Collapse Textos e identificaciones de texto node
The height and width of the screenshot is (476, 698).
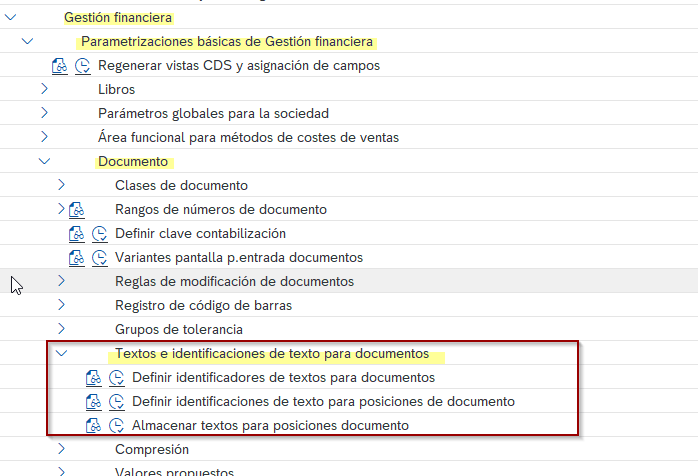click(x=61, y=354)
